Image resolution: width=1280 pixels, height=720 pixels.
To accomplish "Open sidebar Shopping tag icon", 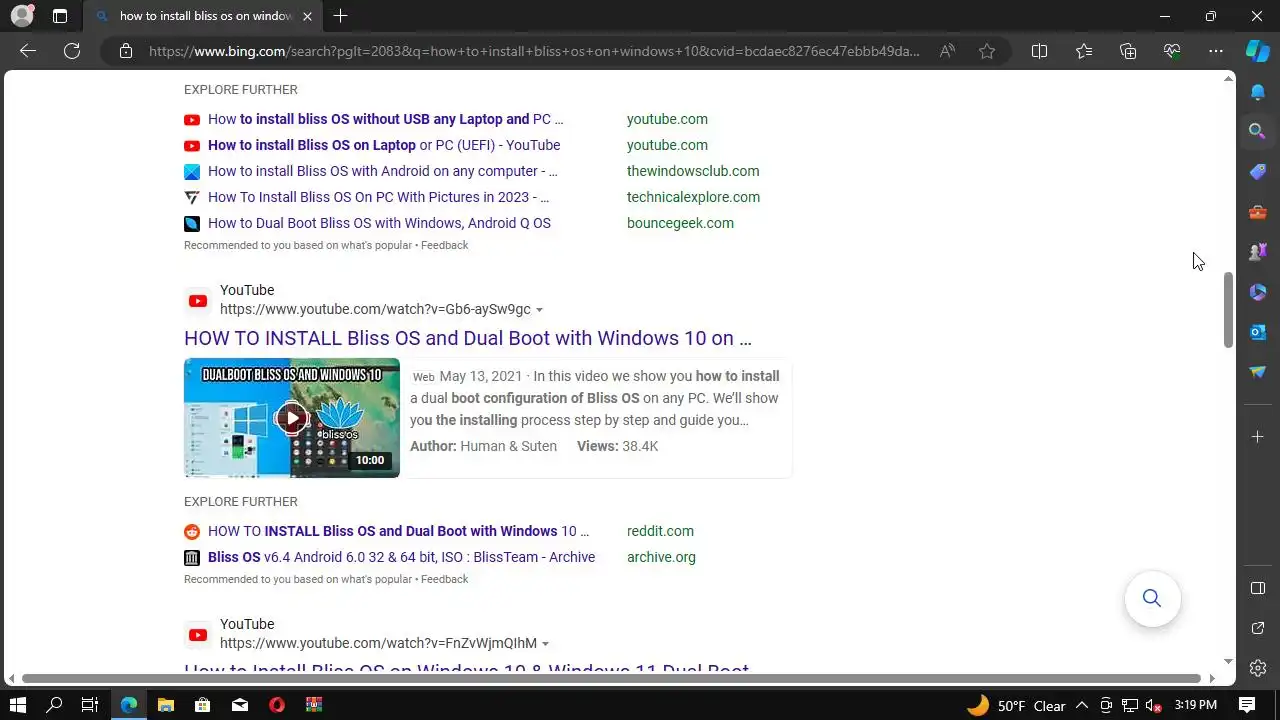I will click(x=1258, y=172).
